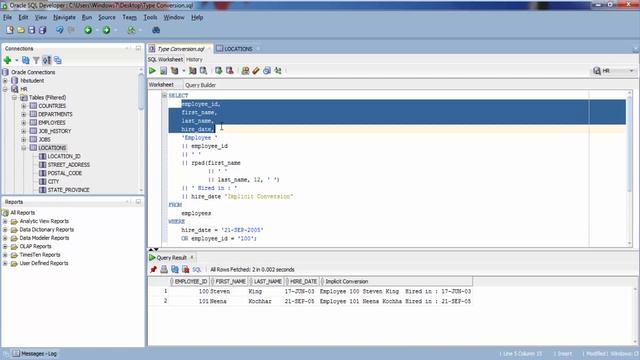Select the Query Result tab
The height and width of the screenshot is (360, 640).
click(x=171, y=258)
